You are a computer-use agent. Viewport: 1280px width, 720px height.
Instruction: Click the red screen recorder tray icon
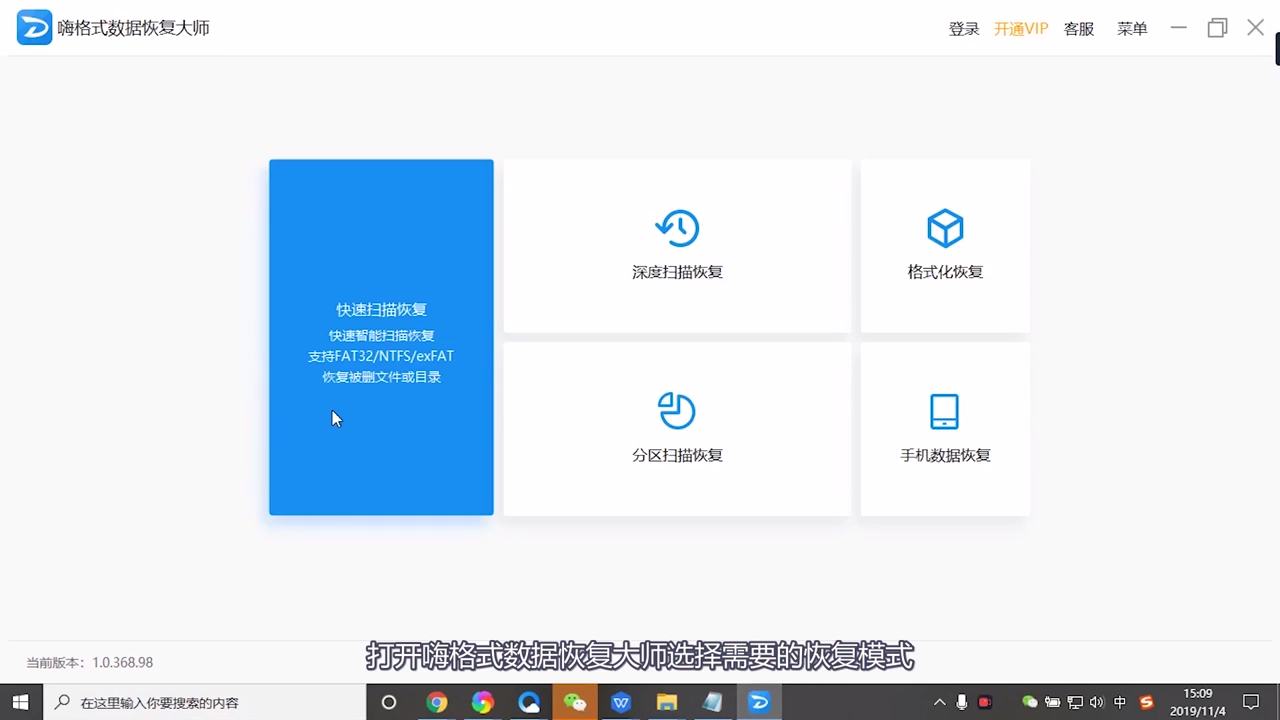tap(985, 702)
